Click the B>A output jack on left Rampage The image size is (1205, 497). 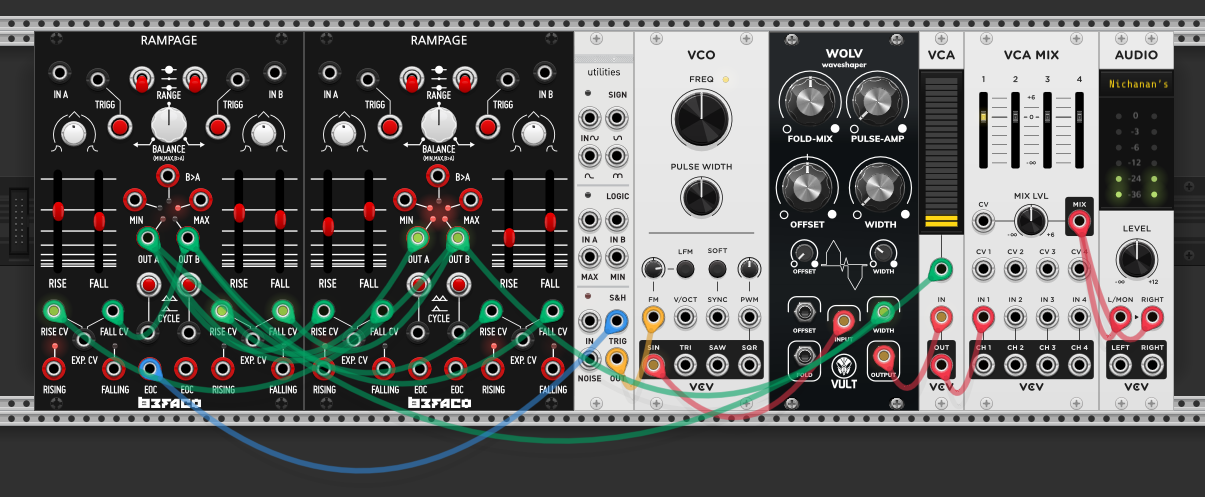tap(168, 177)
